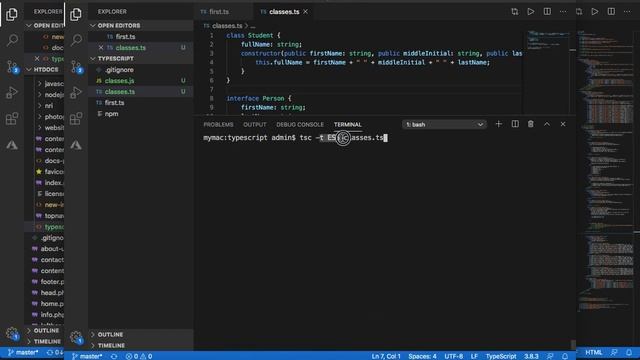
Task: Click LF end of line setting
Action: 474,356
